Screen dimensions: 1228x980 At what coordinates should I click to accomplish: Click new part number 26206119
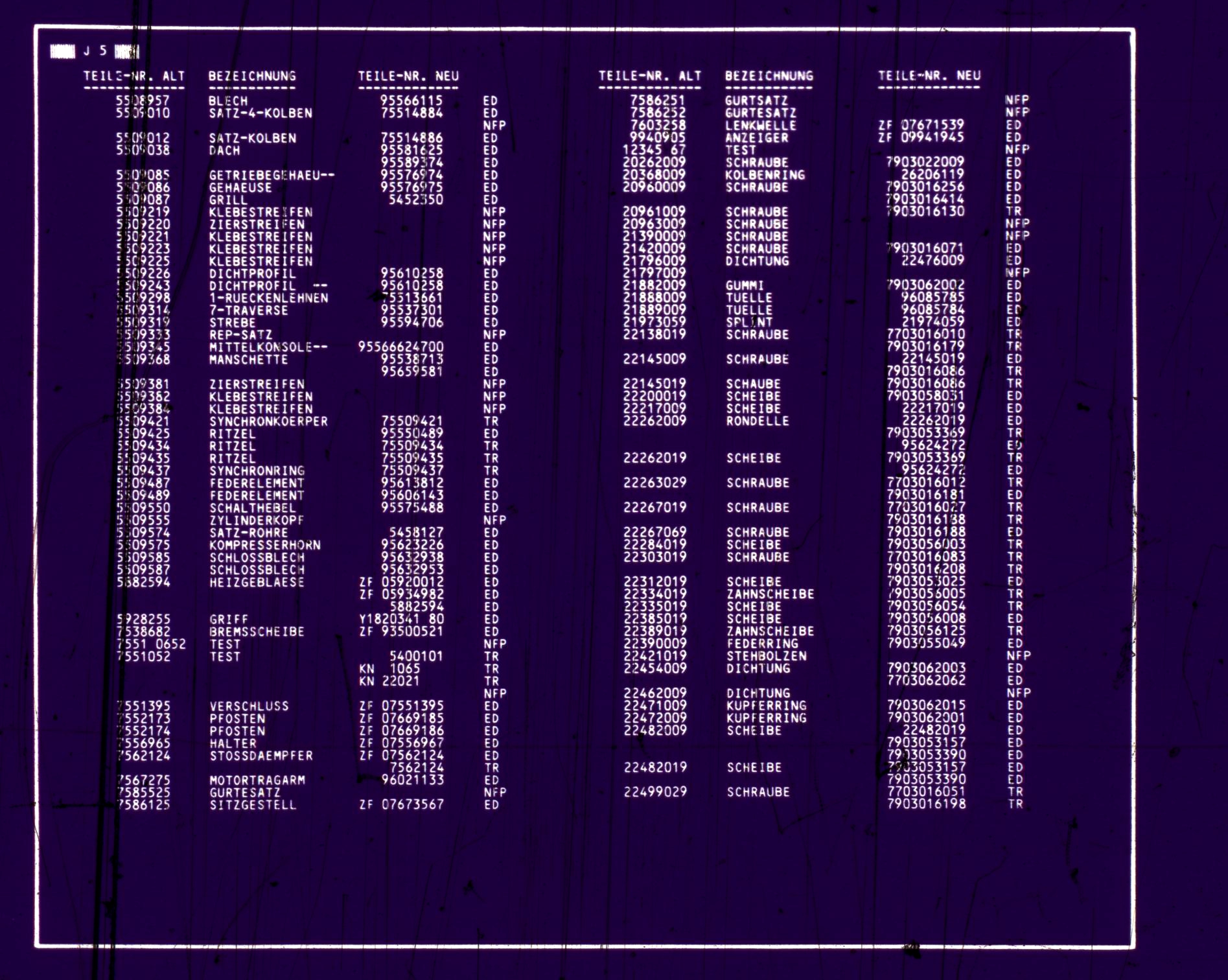(x=933, y=174)
